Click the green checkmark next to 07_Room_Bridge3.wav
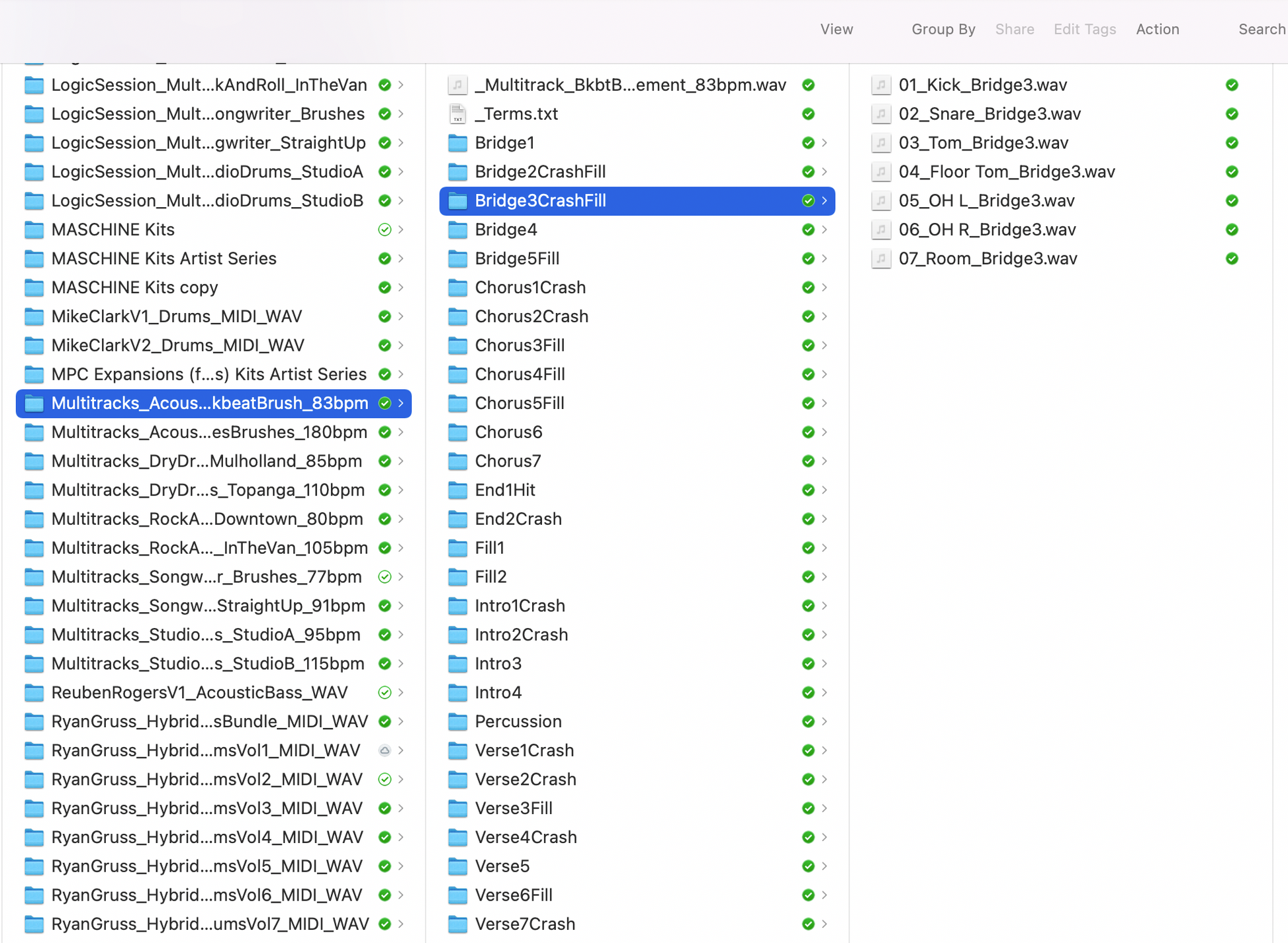Viewport: 1288px width, 943px height. (x=1232, y=259)
